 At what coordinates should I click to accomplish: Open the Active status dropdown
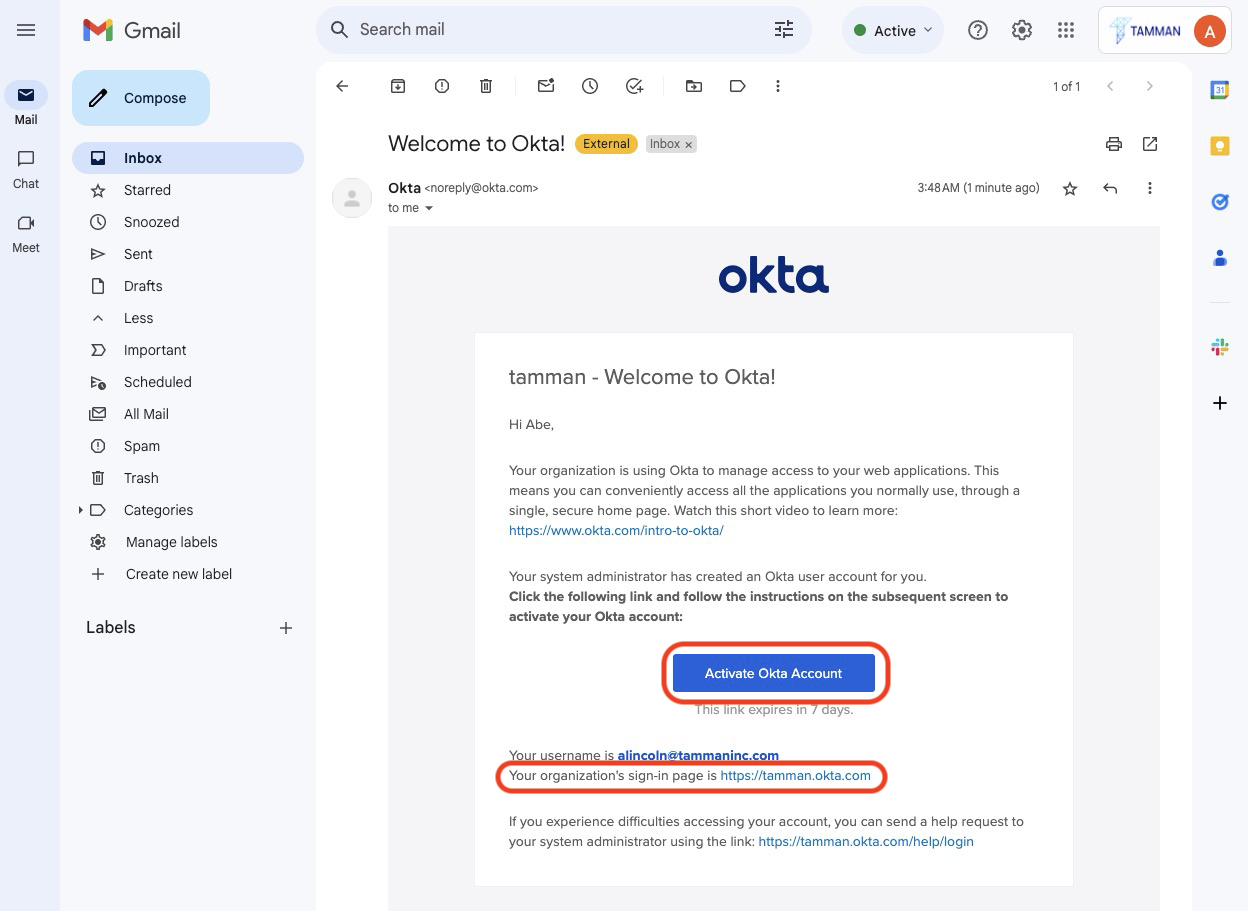(893, 30)
